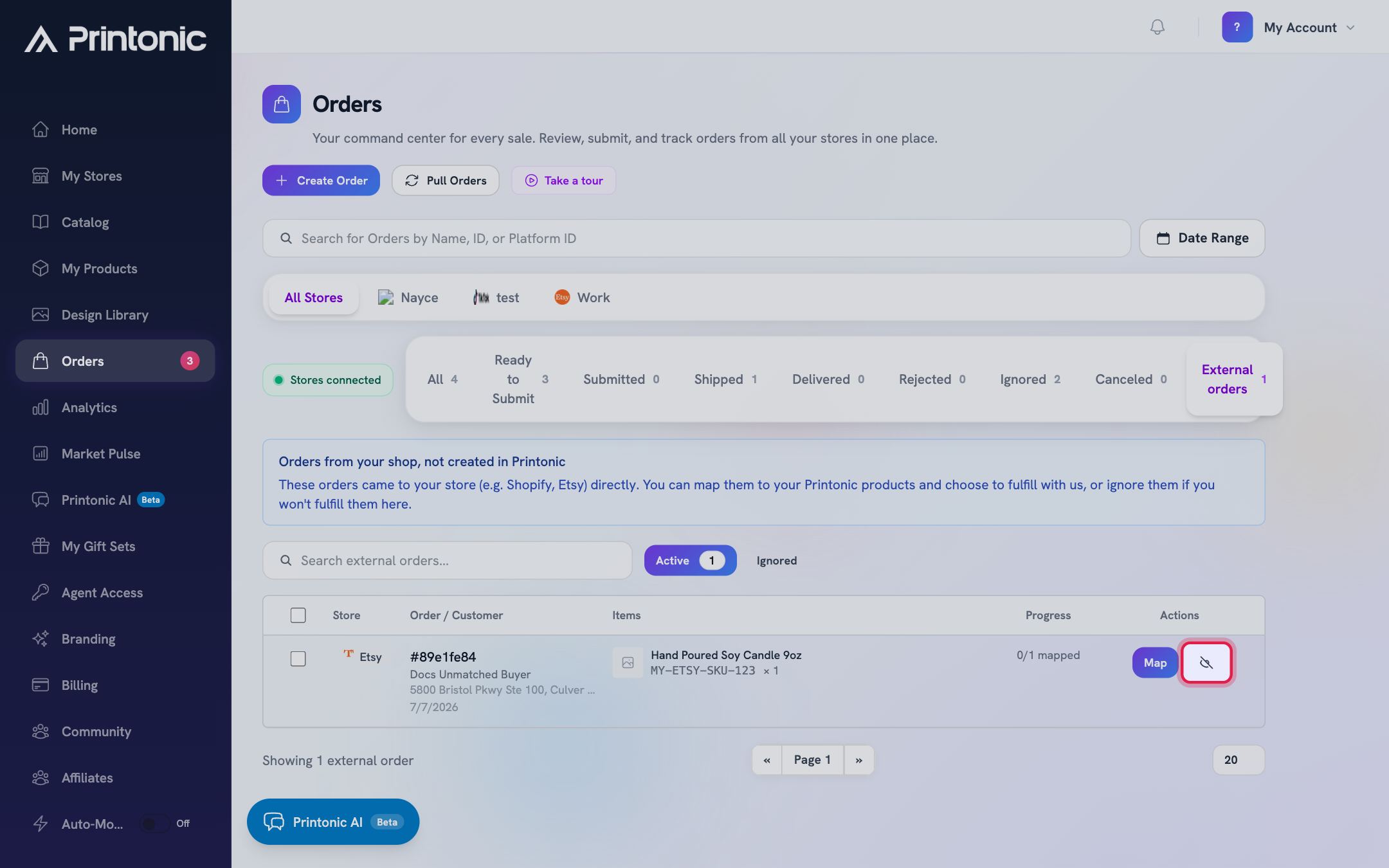Switch to Ready to Submit tab
Viewport: 1389px width, 868px height.
pyautogui.click(x=520, y=379)
